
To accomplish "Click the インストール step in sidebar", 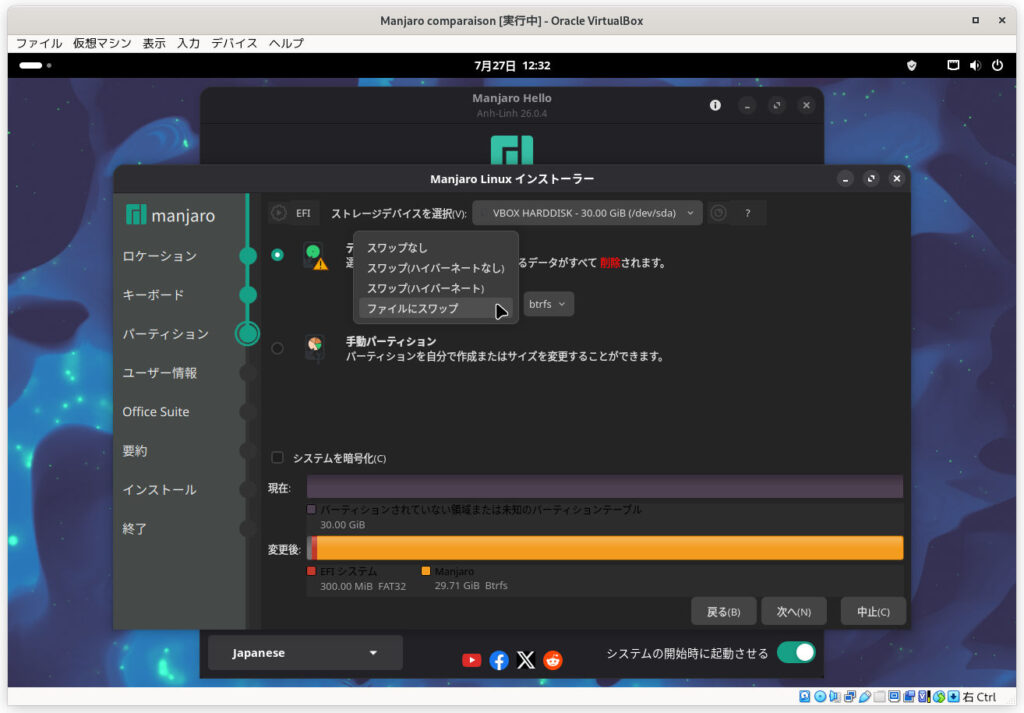I will [159, 490].
